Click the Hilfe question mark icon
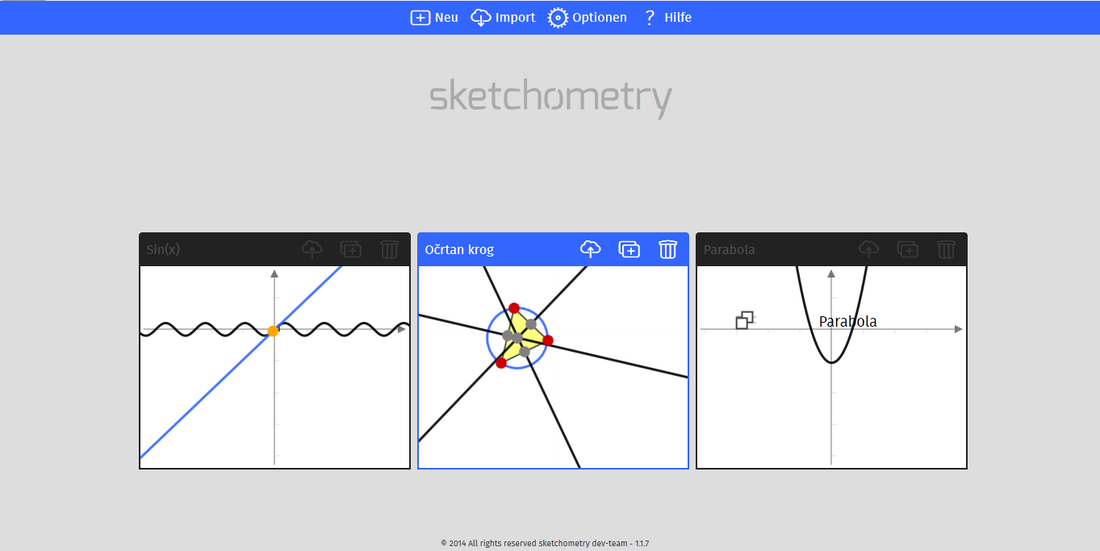The image size is (1100, 551). [x=650, y=18]
